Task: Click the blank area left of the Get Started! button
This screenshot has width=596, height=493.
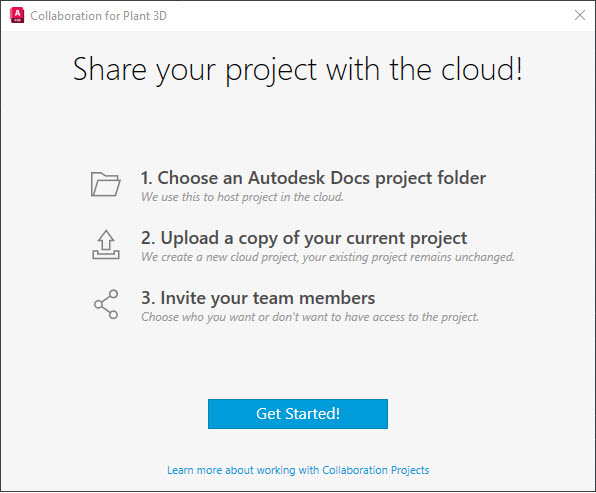Action: click(x=105, y=414)
